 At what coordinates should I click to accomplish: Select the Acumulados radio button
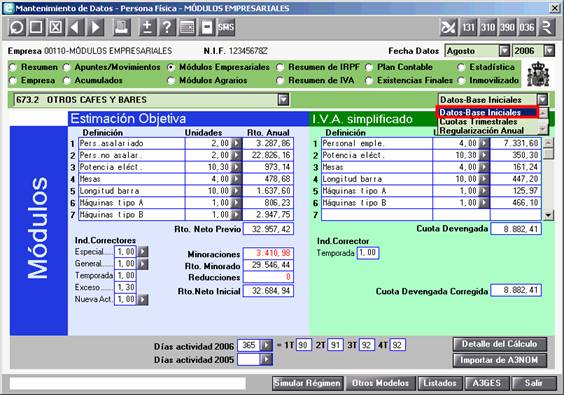pos(67,81)
